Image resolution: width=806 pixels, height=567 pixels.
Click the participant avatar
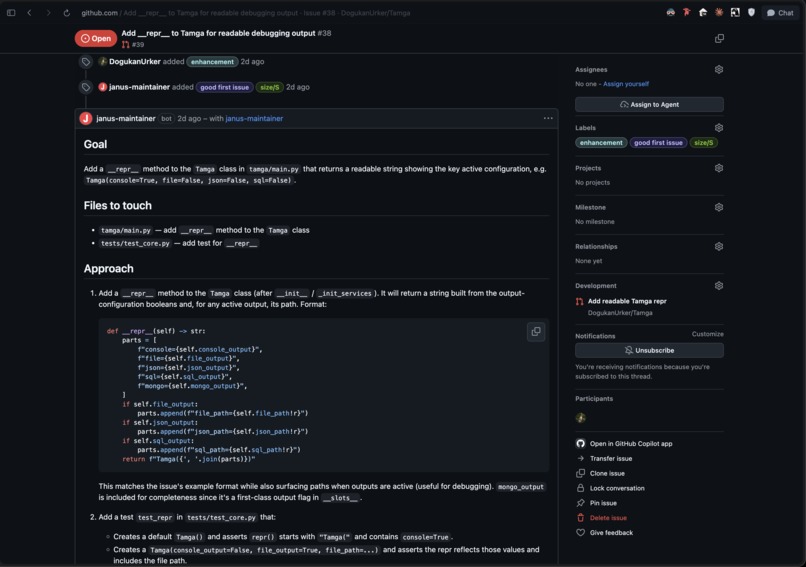coord(581,417)
